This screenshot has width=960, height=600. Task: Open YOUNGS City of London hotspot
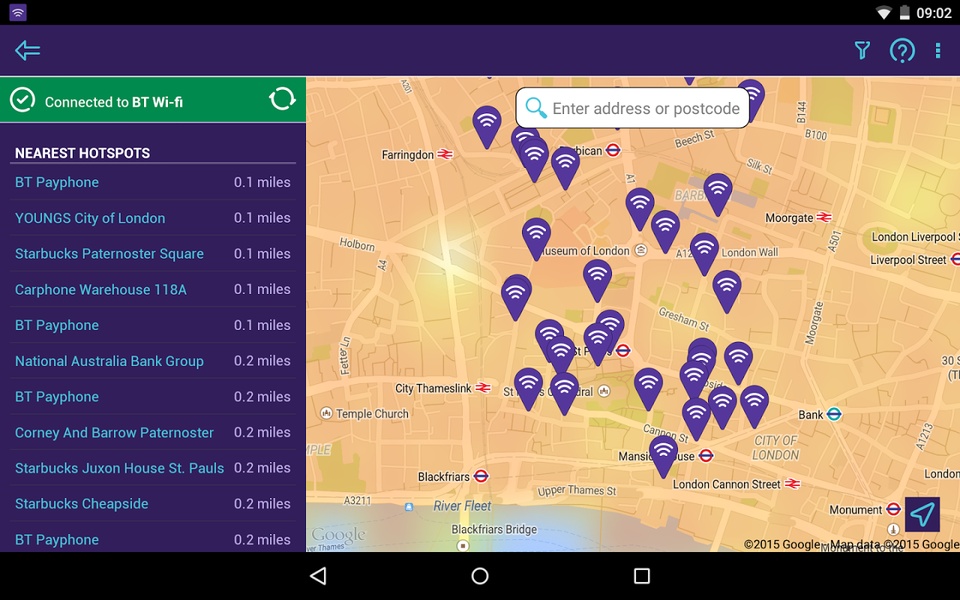click(152, 218)
